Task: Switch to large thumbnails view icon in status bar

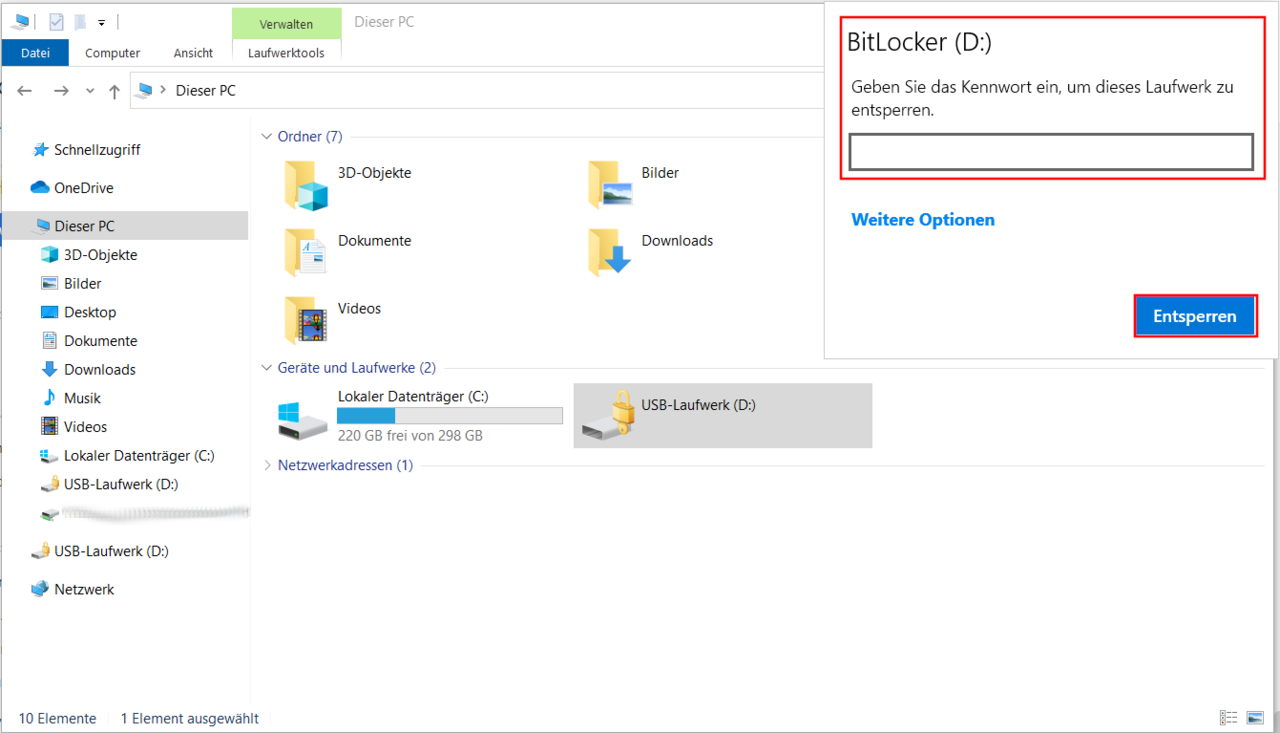Action: (x=1256, y=718)
